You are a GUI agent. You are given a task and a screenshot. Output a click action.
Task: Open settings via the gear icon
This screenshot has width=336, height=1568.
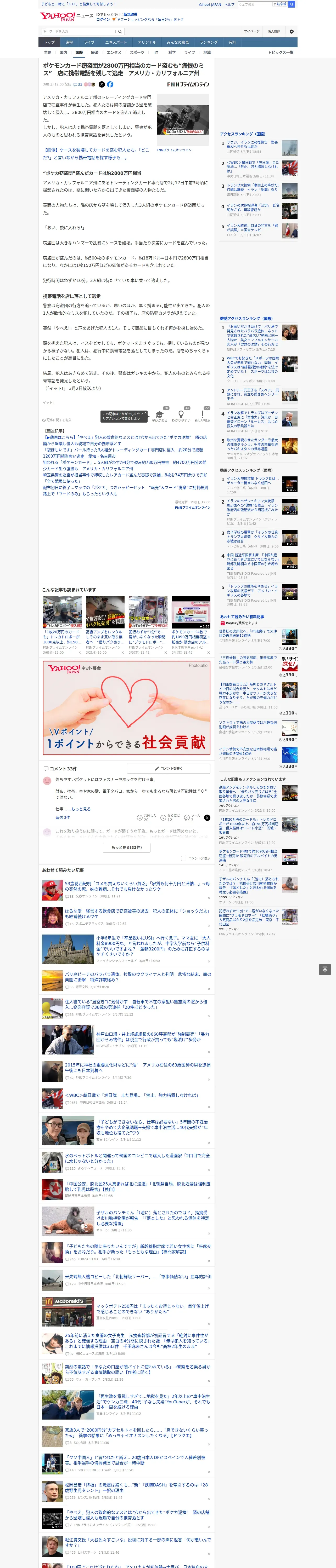click(x=292, y=32)
